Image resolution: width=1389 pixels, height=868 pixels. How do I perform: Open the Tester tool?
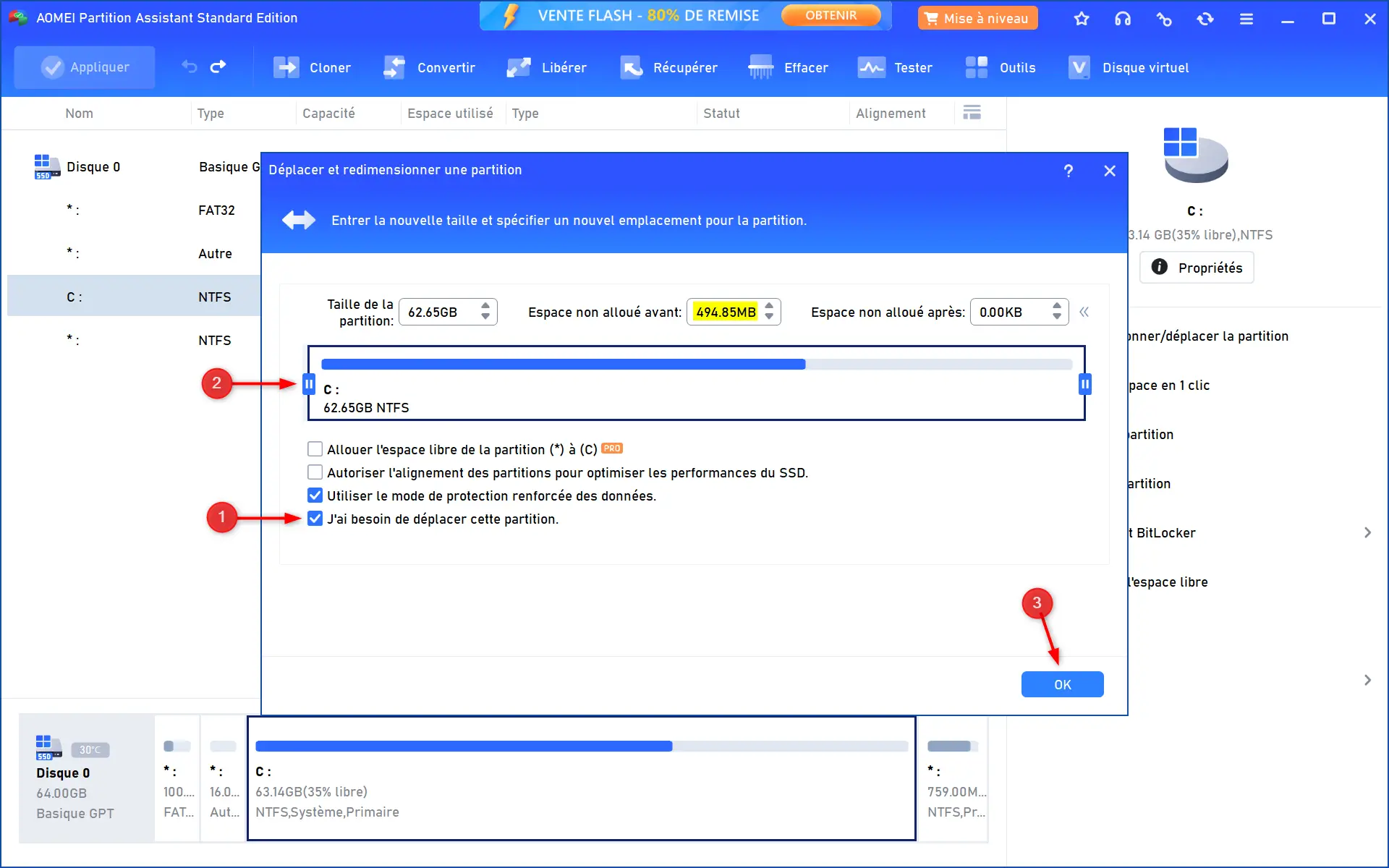[x=895, y=67]
